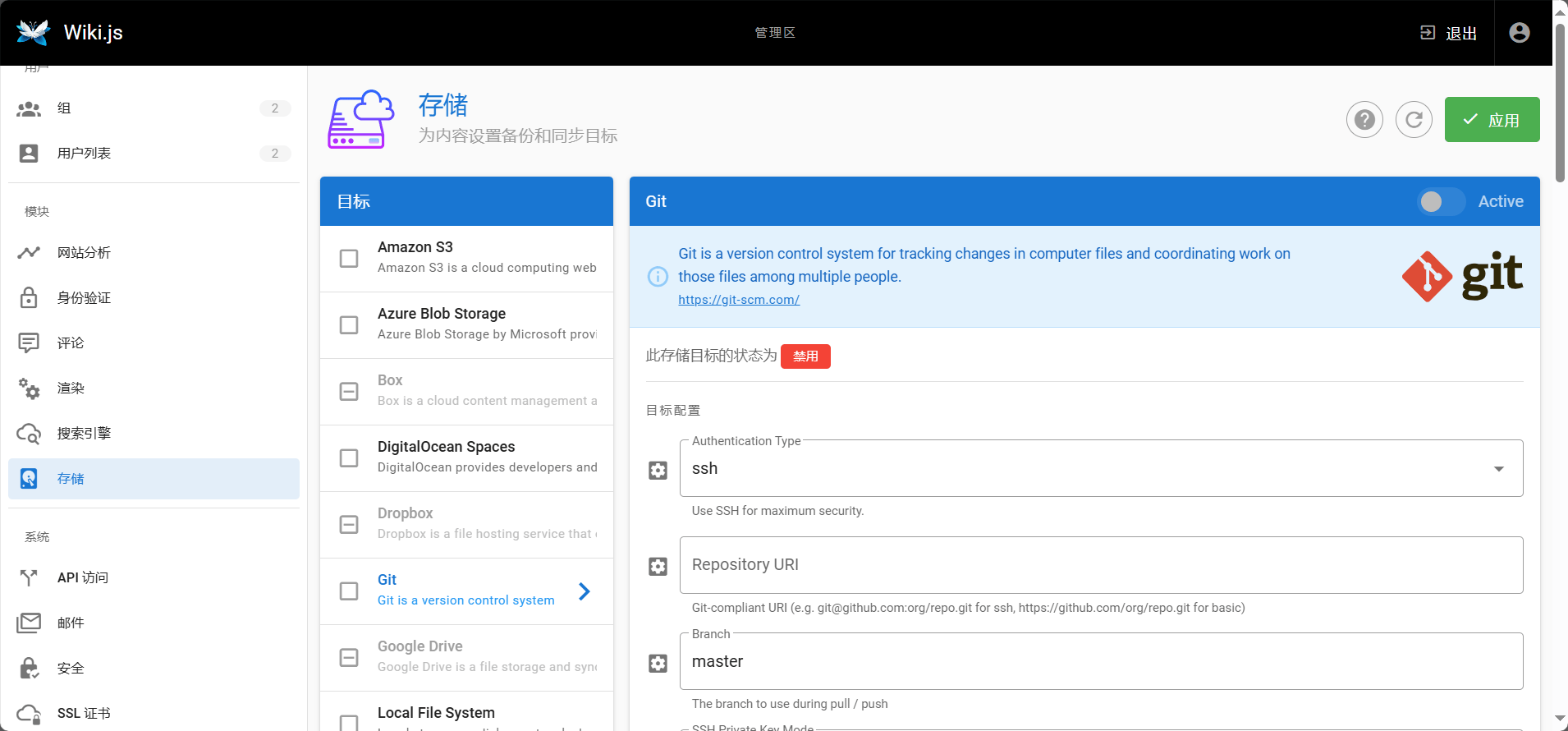Click the Wiki.js butterfly logo

point(34,32)
